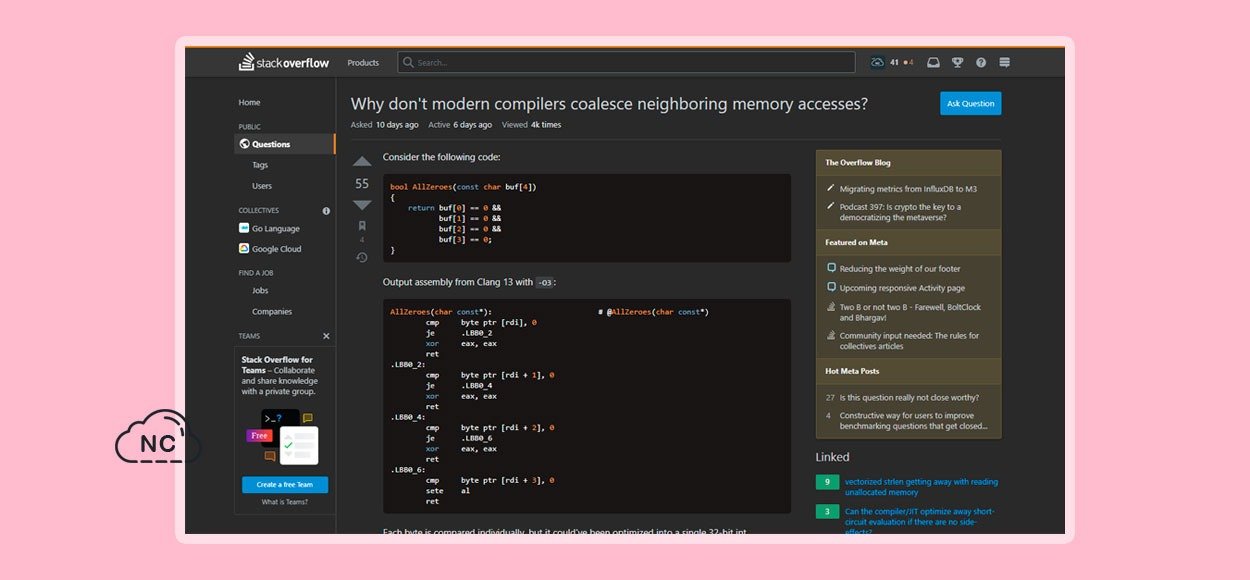Click the Collectives info icon
The height and width of the screenshot is (580, 1250).
click(326, 211)
